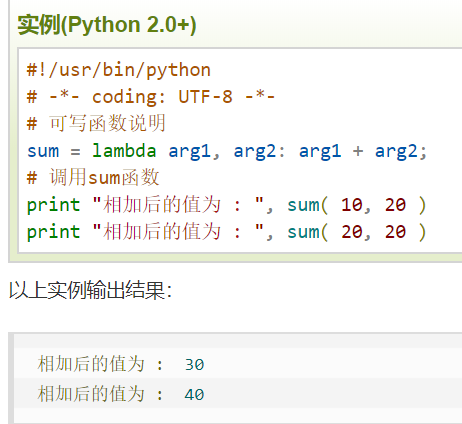Click the 'lambda' keyword in the sum definition
Screen dimensions: 462x424
click(x=124, y=151)
